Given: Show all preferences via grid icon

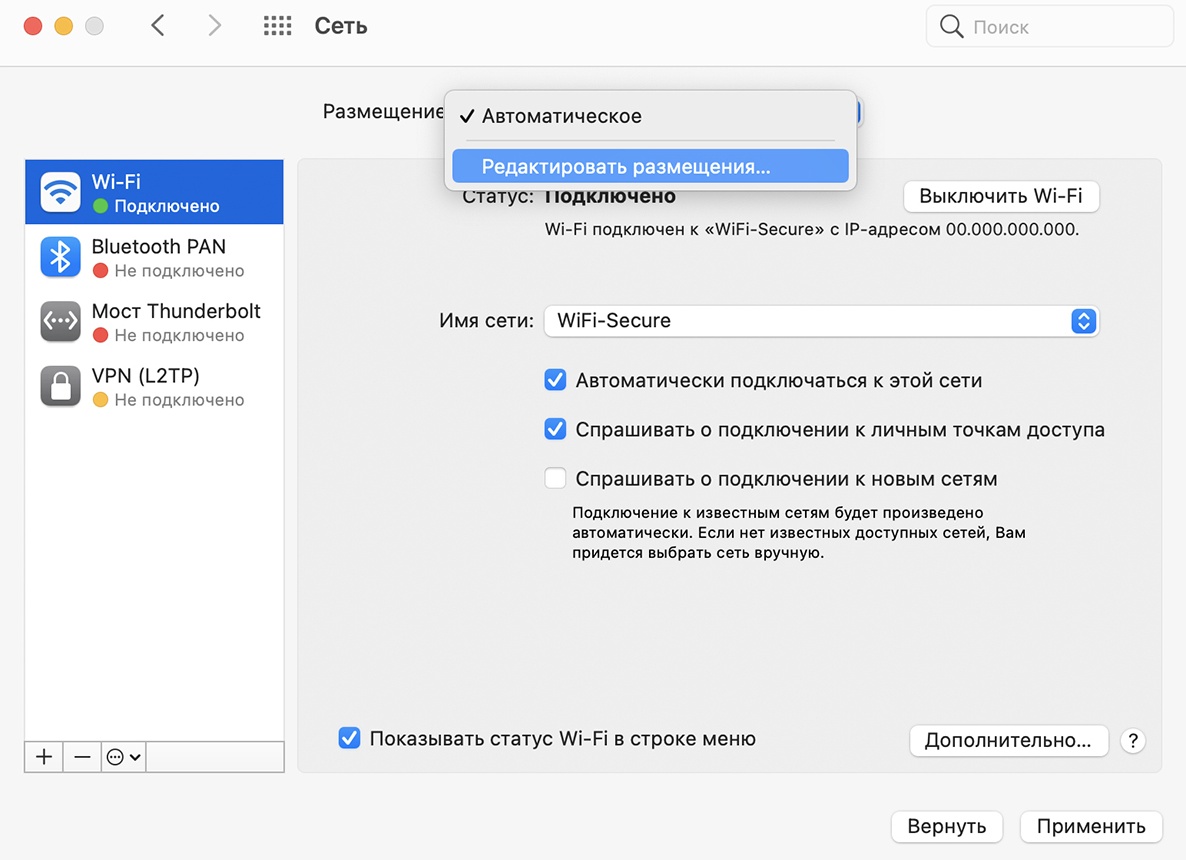Looking at the screenshot, I should click(277, 26).
